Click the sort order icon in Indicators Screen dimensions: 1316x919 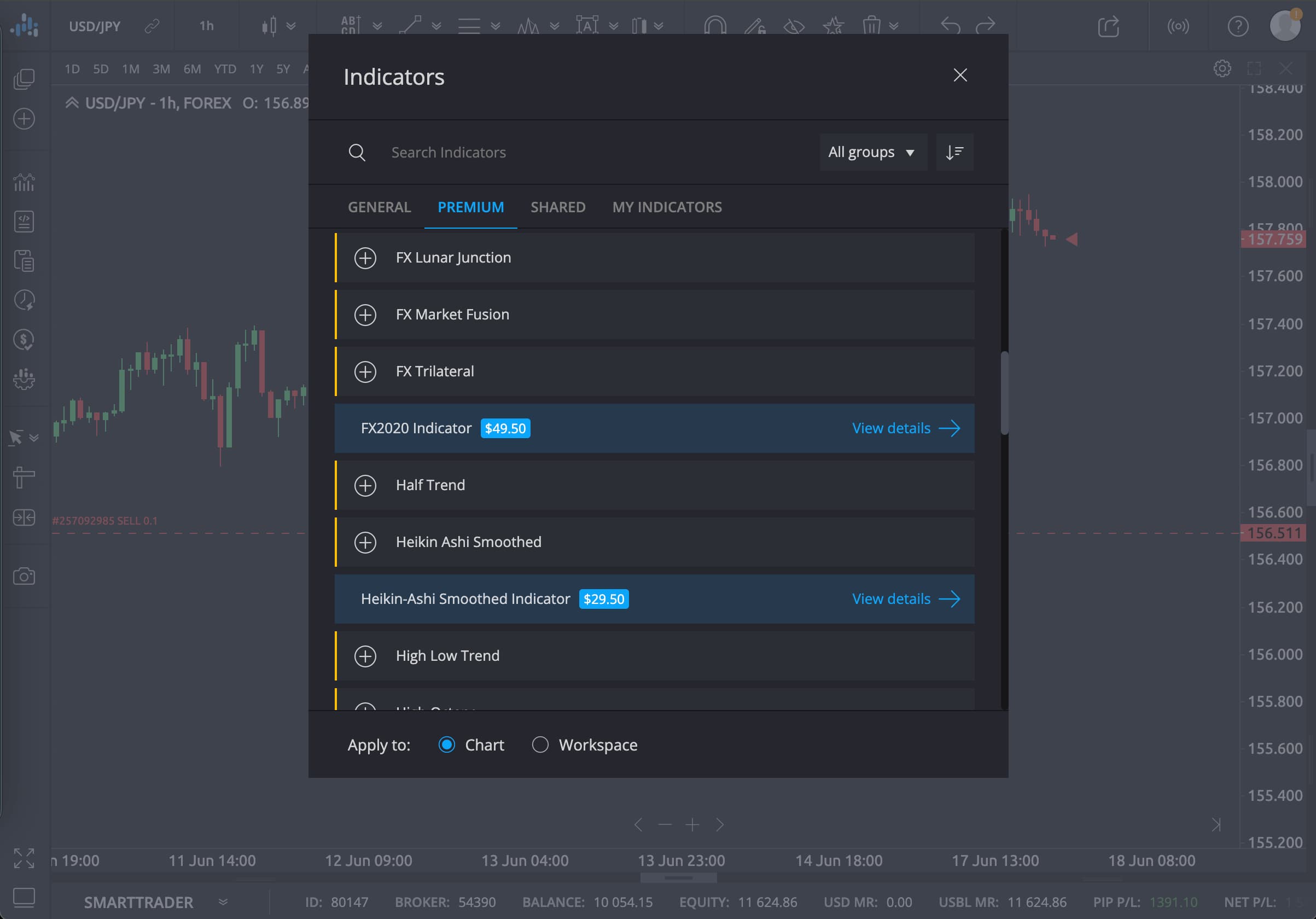pyautogui.click(x=954, y=153)
